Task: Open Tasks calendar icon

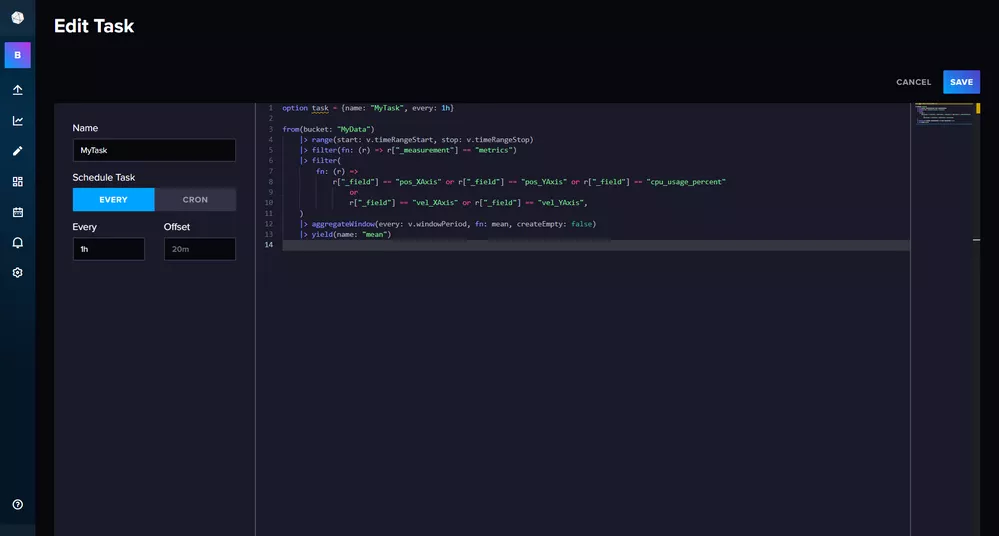Action: click(x=17, y=212)
